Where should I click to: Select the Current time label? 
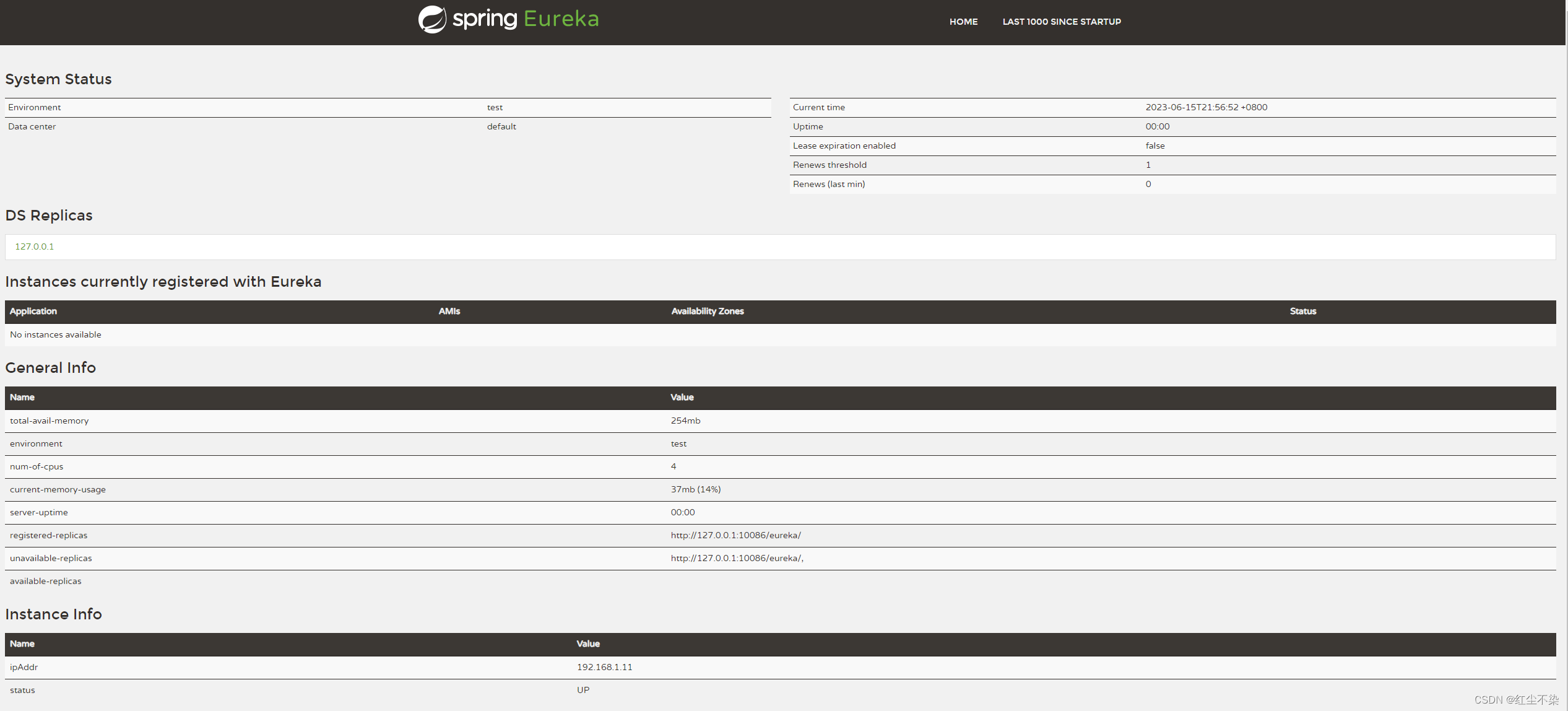pyautogui.click(x=818, y=107)
